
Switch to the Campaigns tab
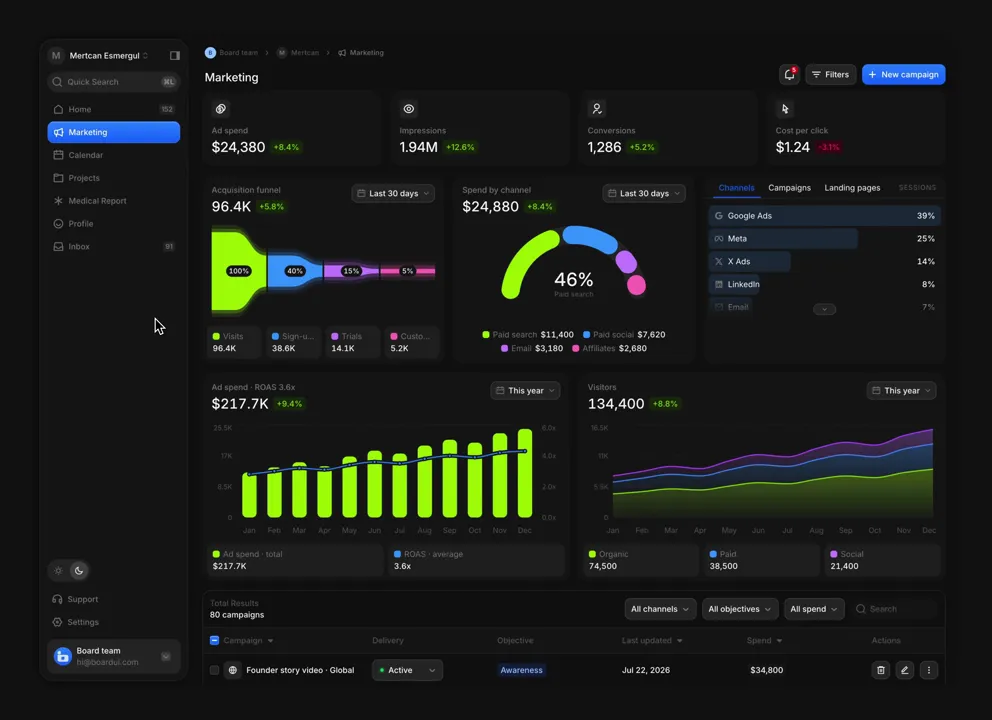point(789,188)
